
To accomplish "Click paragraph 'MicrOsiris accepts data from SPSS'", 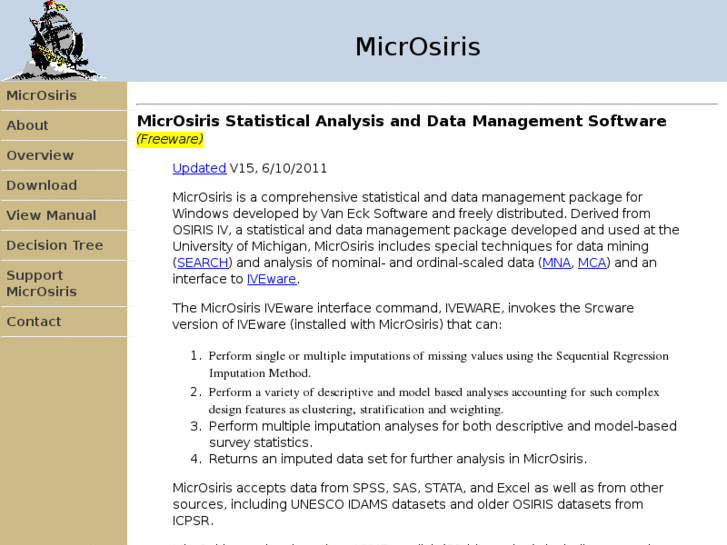I will point(418,504).
